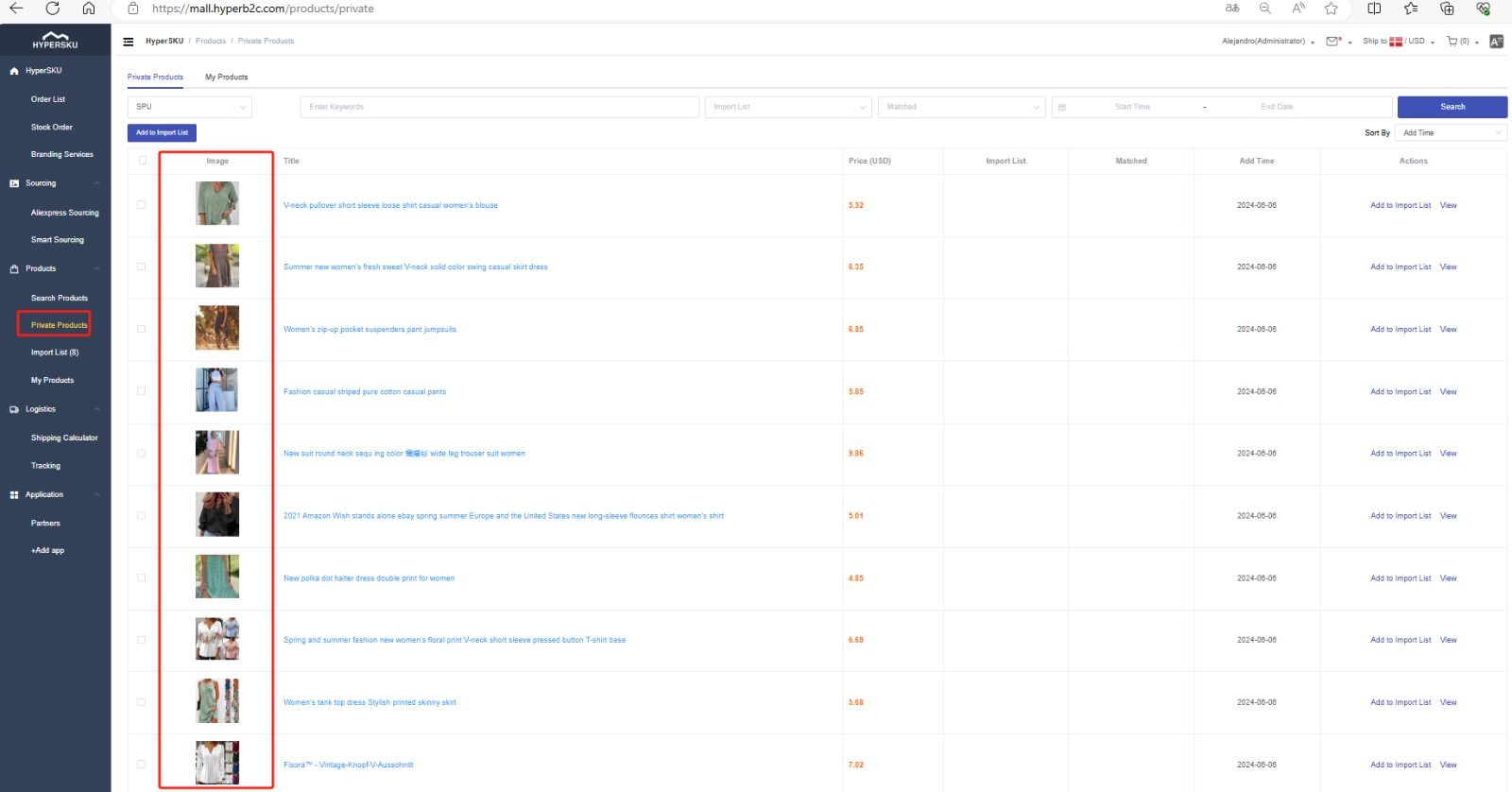This screenshot has height=792, width=1512.
Task: Go to browser home page icon
Action: [x=88, y=9]
